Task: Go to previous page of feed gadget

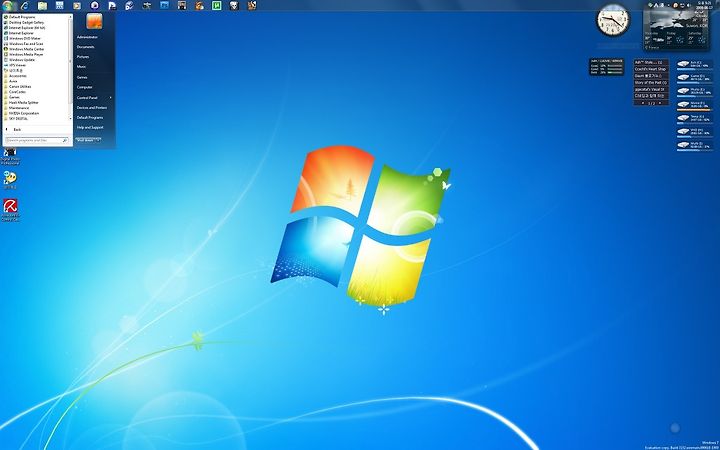Action: [x=642, y=103]
